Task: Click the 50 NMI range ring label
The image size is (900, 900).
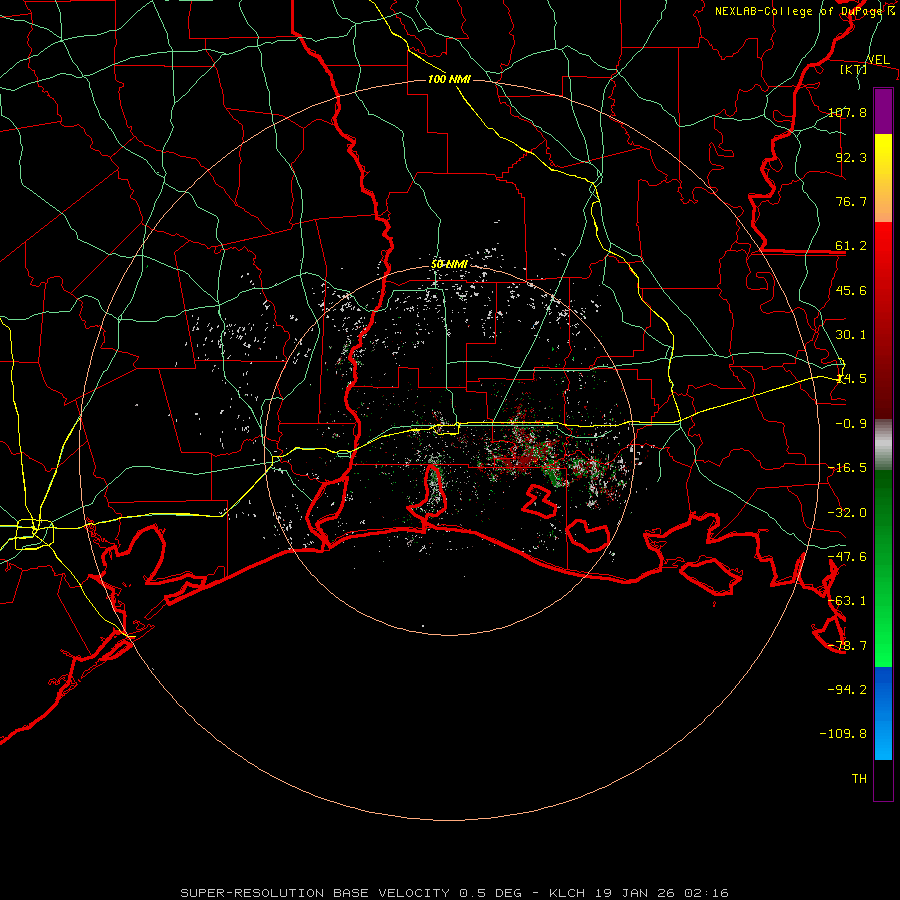Action: coord(449,265)
